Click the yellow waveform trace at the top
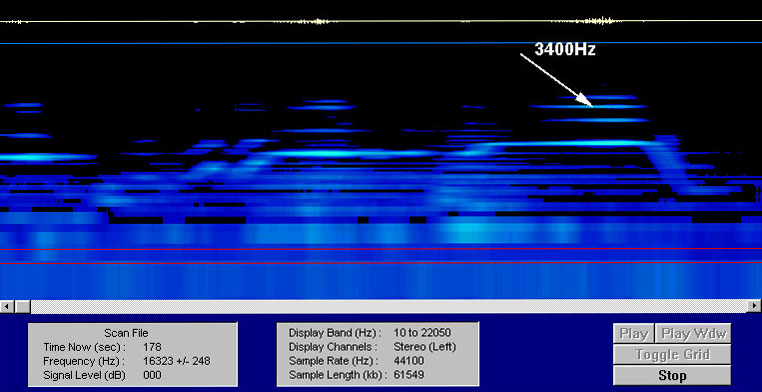Viewport: 762px width, 392px height. point(381,21)
